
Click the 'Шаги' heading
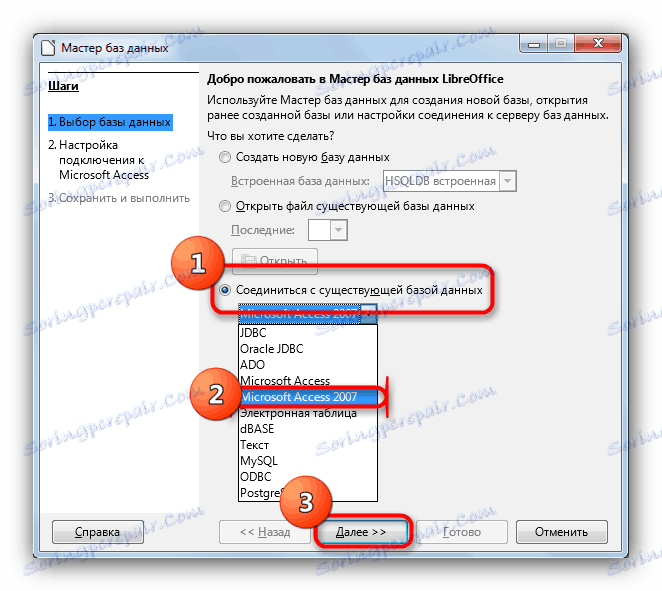click(63, 86)
